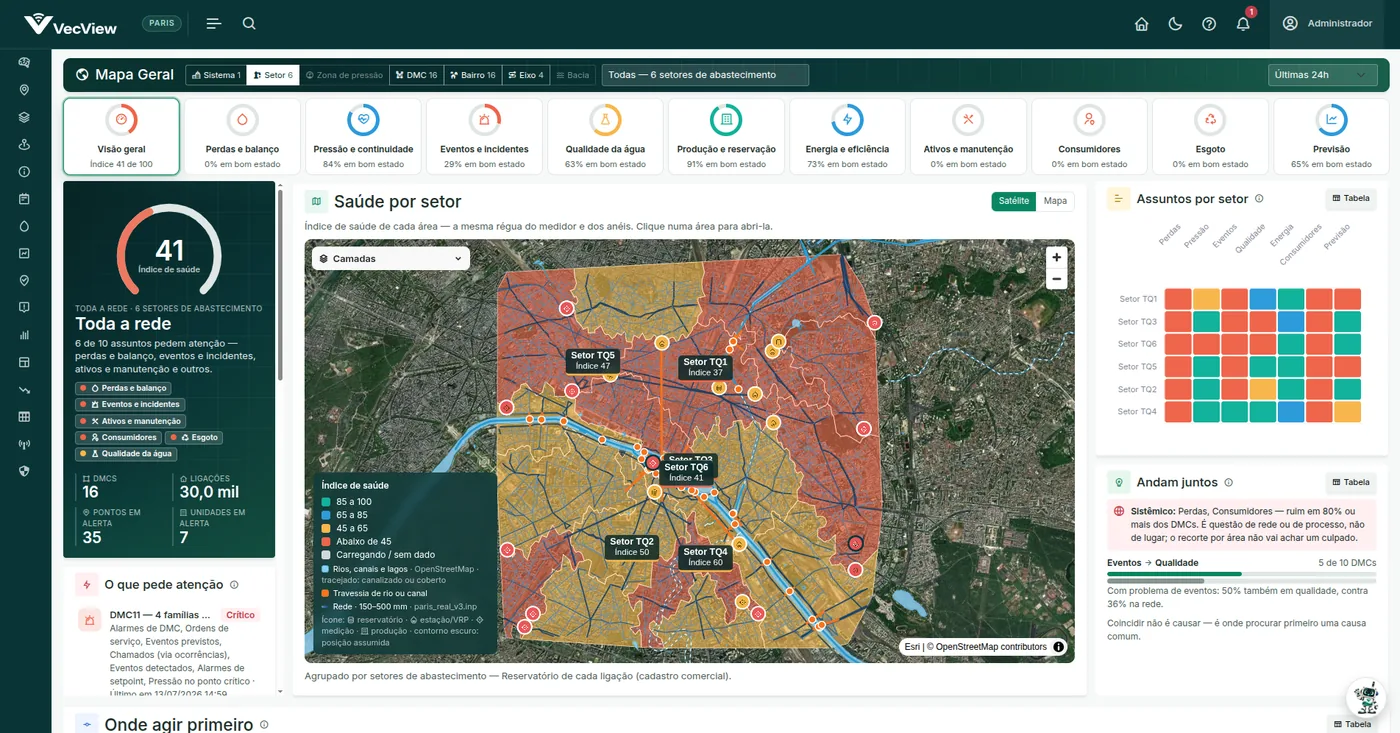
Task: Expand the Camadas layers dropdown
Action: 391,259
